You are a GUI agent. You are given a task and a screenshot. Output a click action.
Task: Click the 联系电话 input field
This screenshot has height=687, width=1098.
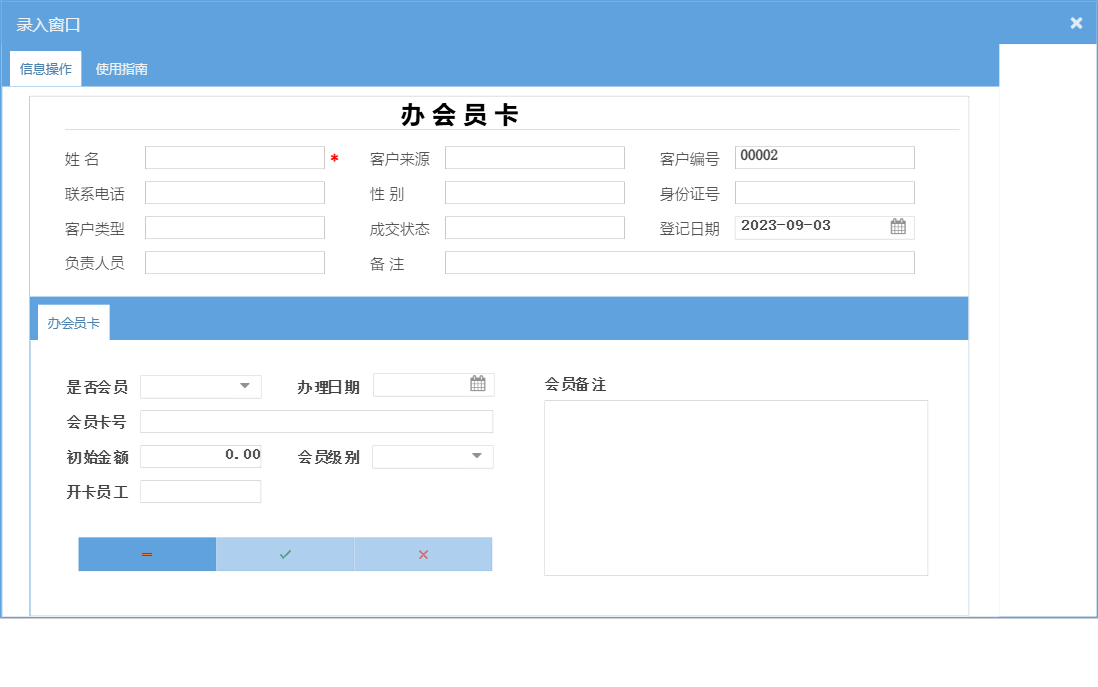pyautogui.click(x=234, y=192)
